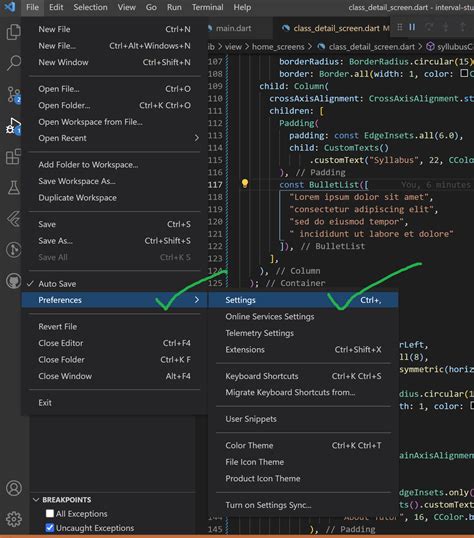This screenshot has height=538, width=474.
Task: Expand the Preferences submenu arrow
Action: 197,300
